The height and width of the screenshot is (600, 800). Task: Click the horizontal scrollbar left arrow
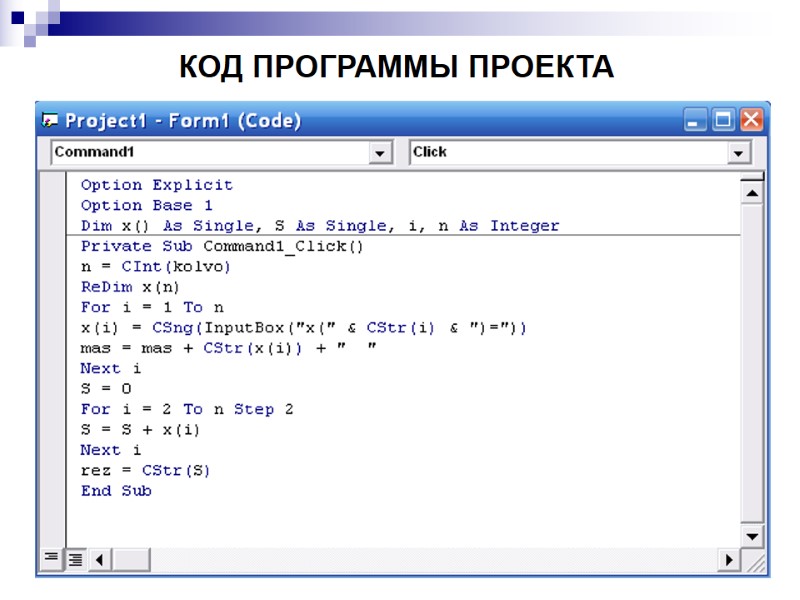pos(99,560)
